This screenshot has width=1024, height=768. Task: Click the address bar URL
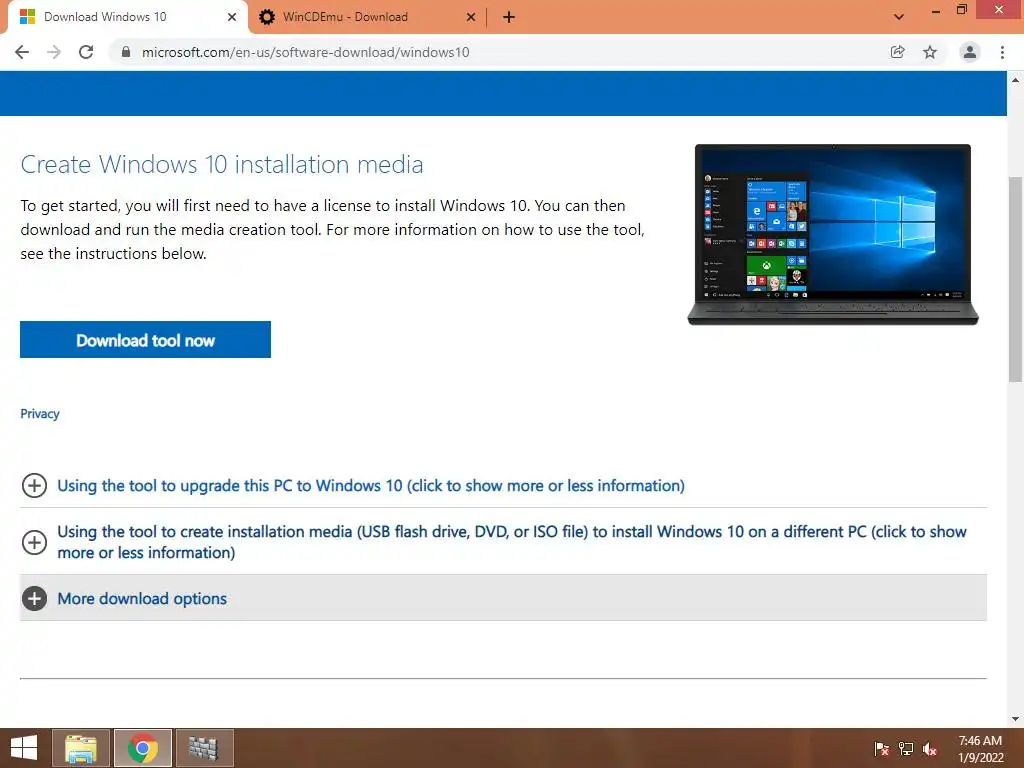coord(306,52)
